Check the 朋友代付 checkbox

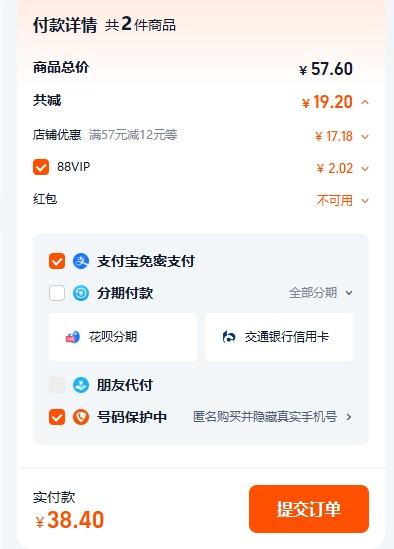point(57,385)
